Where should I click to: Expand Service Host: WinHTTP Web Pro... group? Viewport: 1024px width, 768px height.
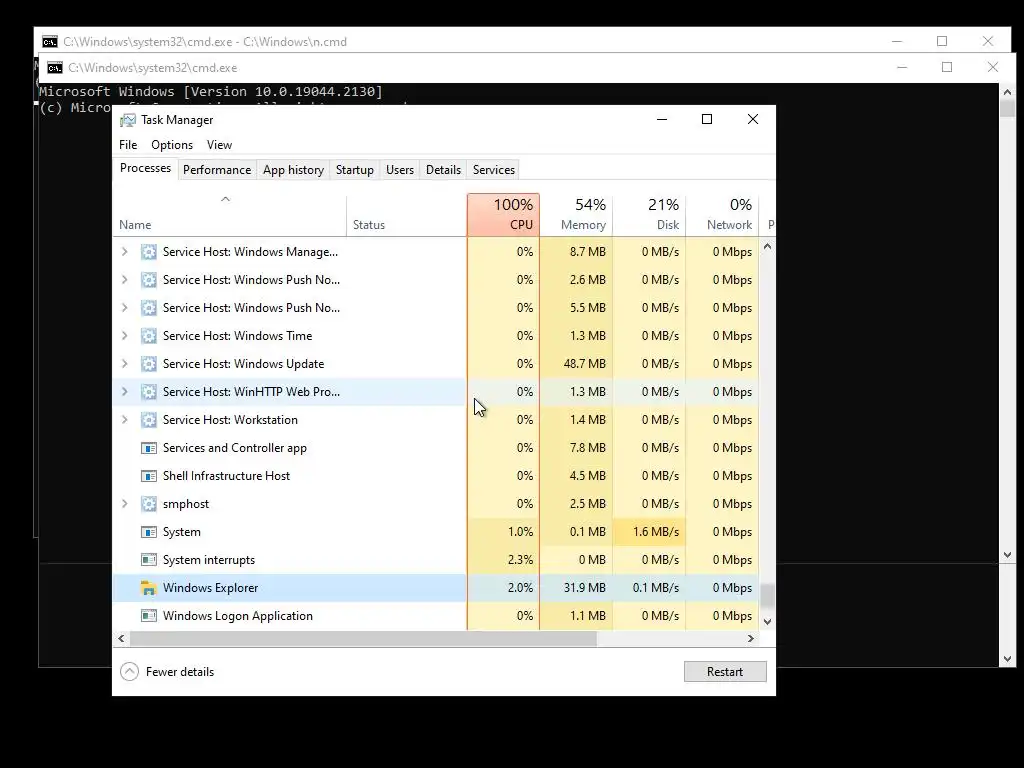point(125,392)
